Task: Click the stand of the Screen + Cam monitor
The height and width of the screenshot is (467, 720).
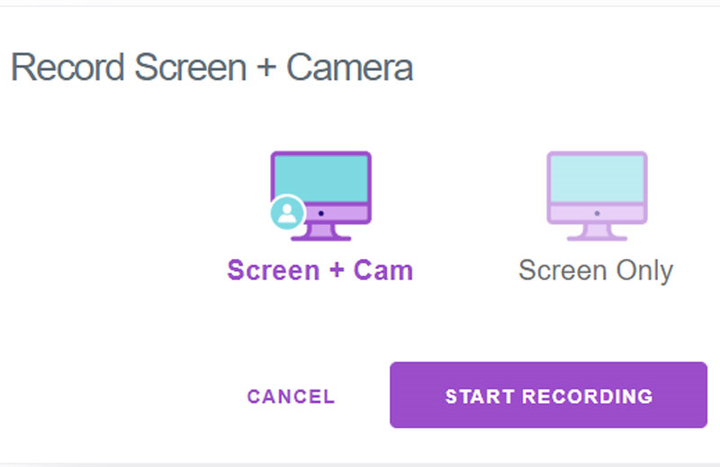Action: click(x=321, y=232)
